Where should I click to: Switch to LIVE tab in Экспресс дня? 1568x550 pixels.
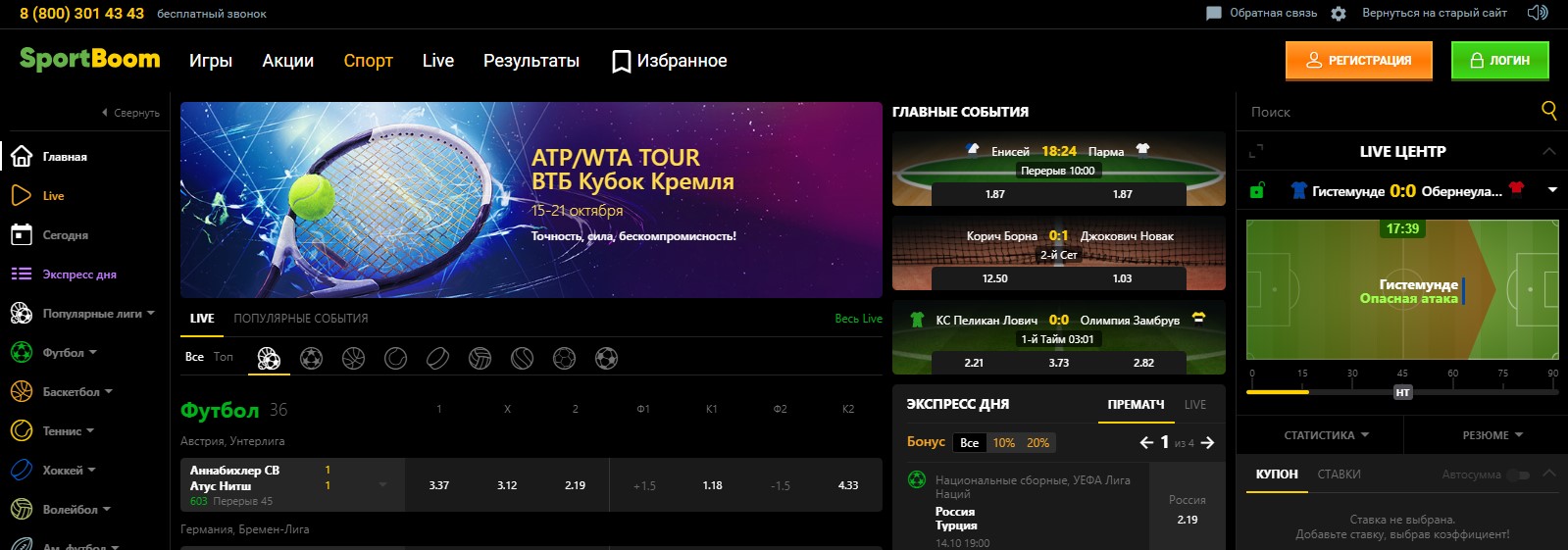(1195, 405)
